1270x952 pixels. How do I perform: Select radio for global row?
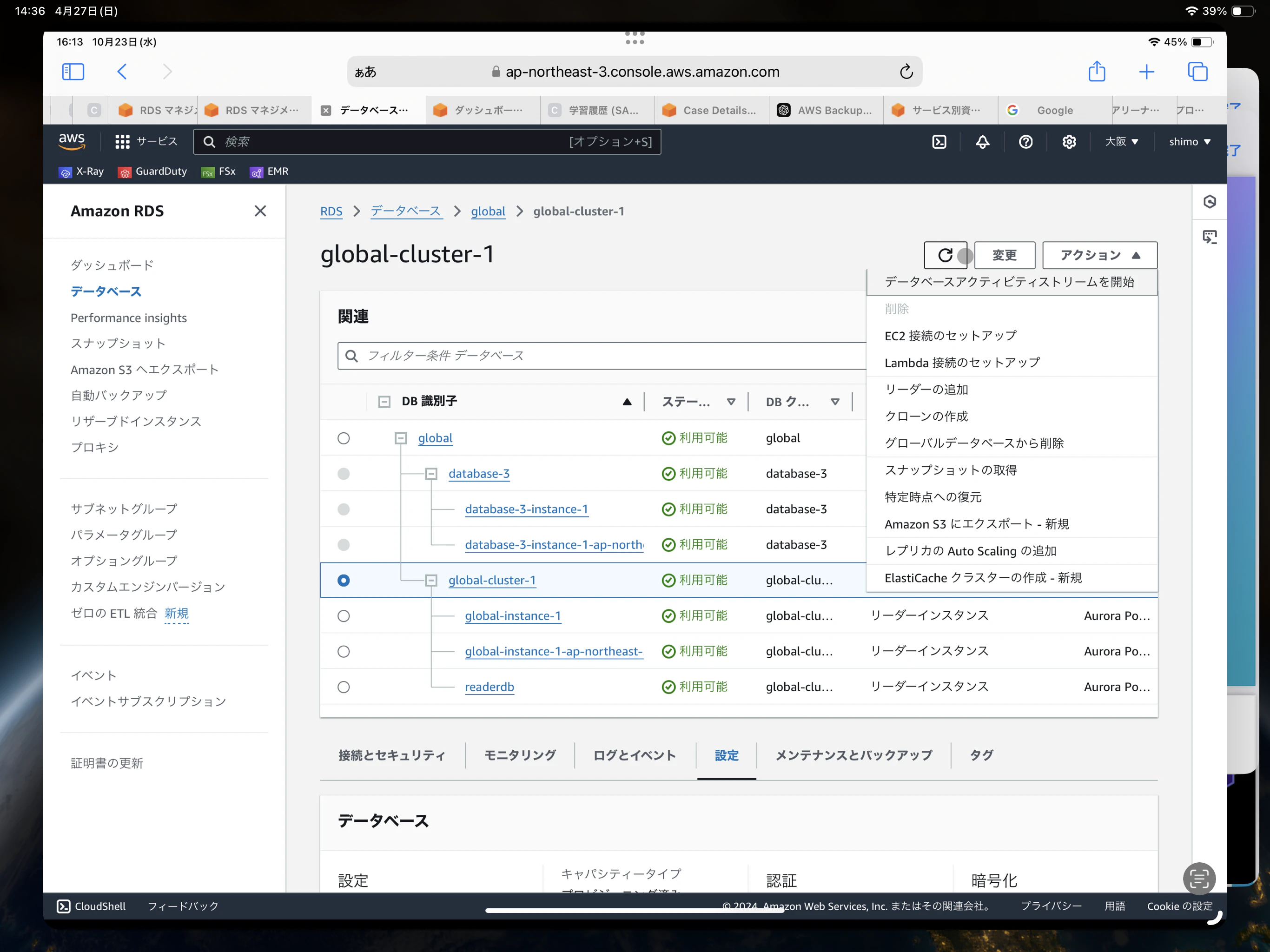pyautogui.click(x=344, y=439)
